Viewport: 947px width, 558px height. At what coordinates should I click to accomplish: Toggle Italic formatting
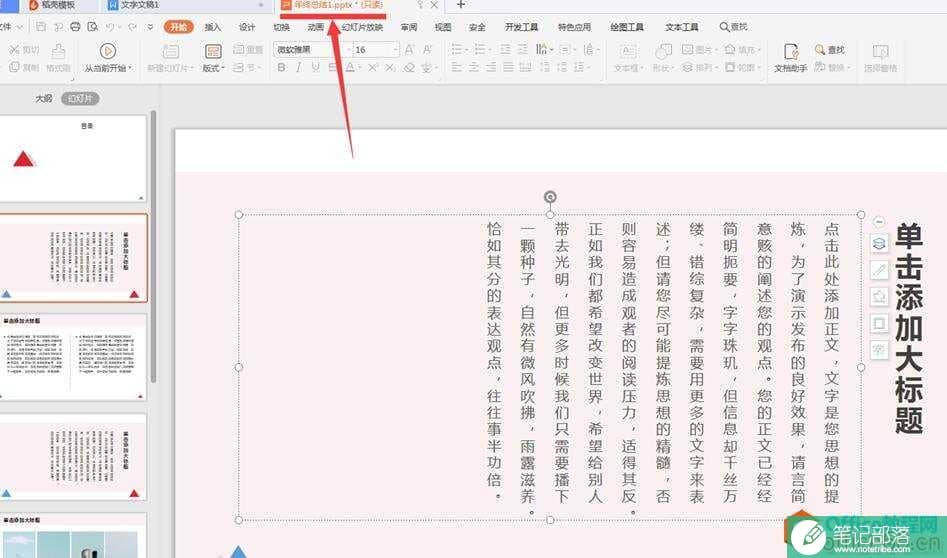[x=298, y=67]
